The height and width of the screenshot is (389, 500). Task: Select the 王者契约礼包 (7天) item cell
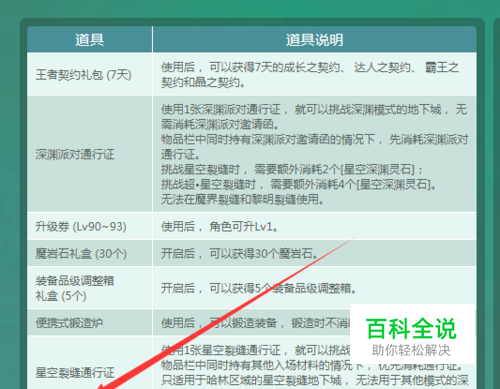tap(90, 74)
